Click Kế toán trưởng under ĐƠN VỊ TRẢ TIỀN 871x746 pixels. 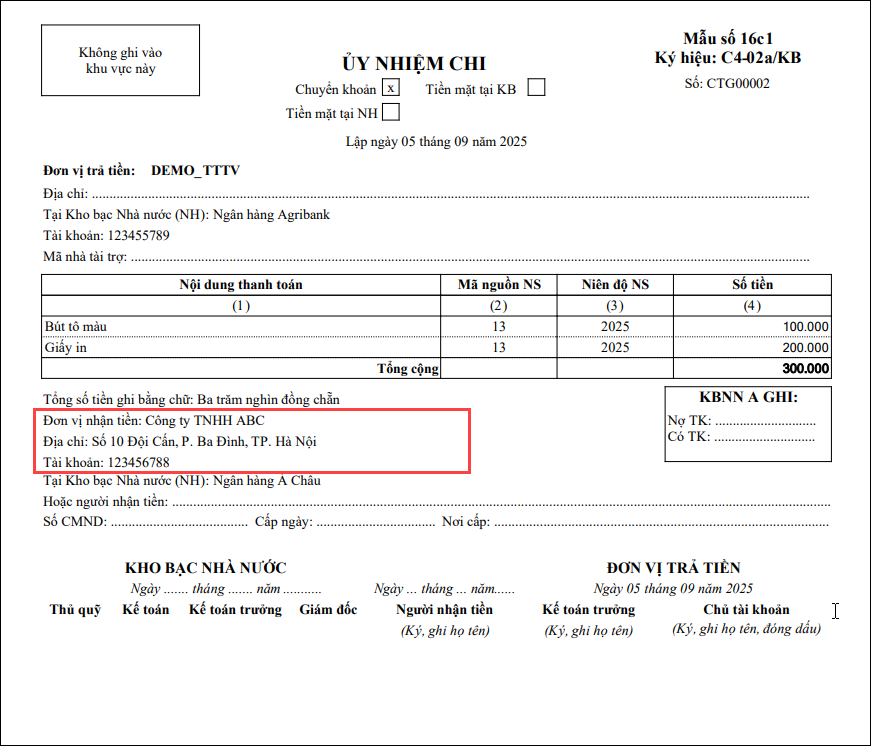pos(589,609)
